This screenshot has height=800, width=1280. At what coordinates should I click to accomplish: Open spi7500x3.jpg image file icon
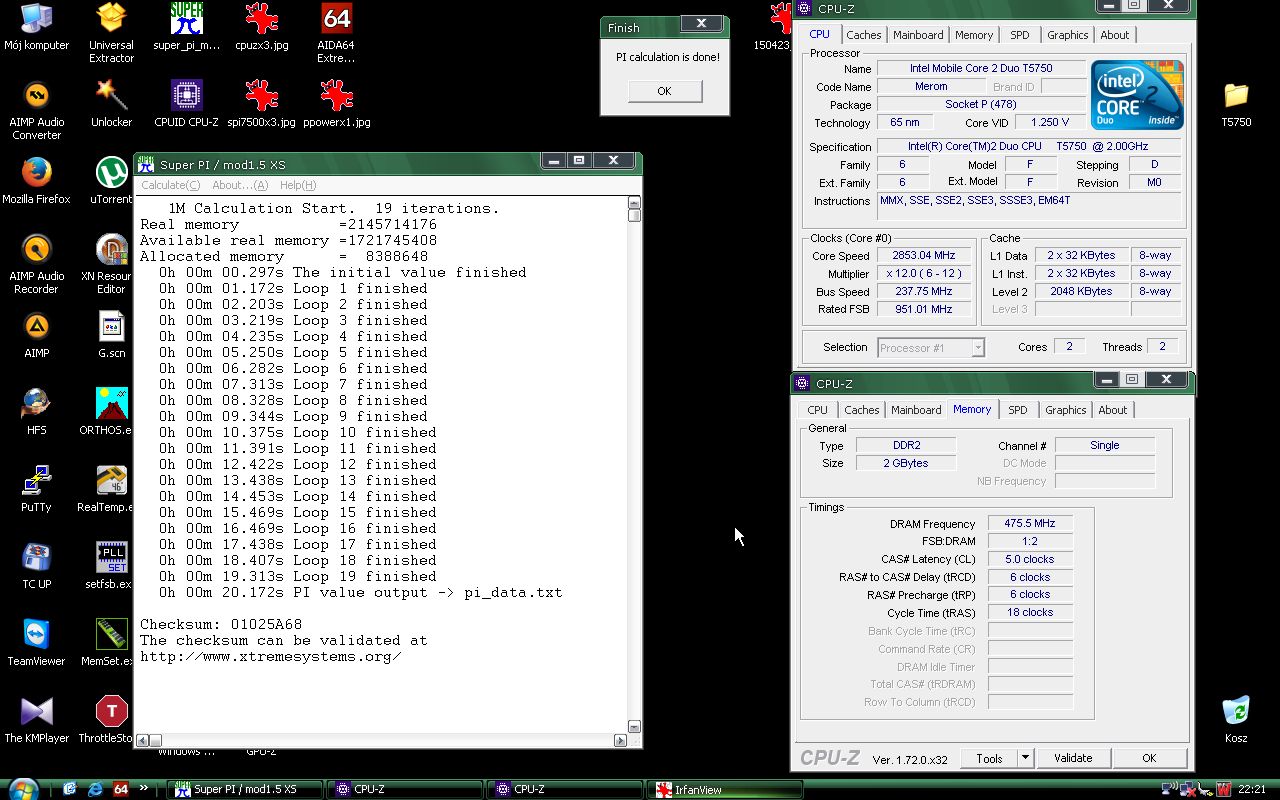pos(262,104)
